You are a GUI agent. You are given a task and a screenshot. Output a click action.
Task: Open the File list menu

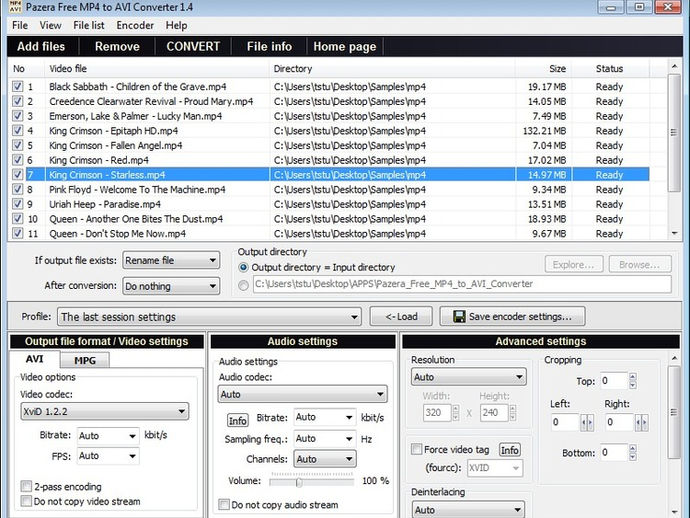[88, 26]
